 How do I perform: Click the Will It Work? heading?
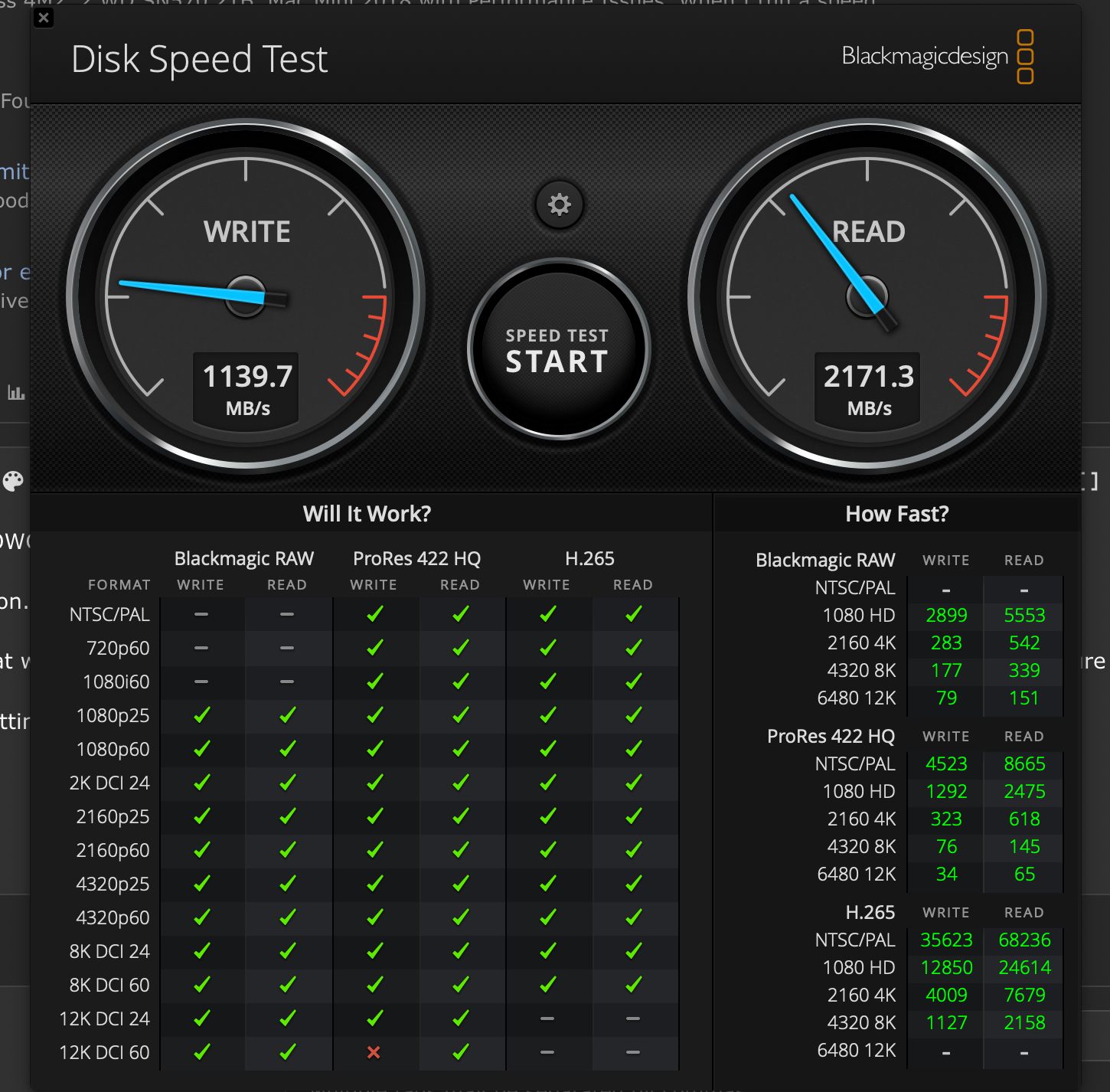[x=367, y=514]
